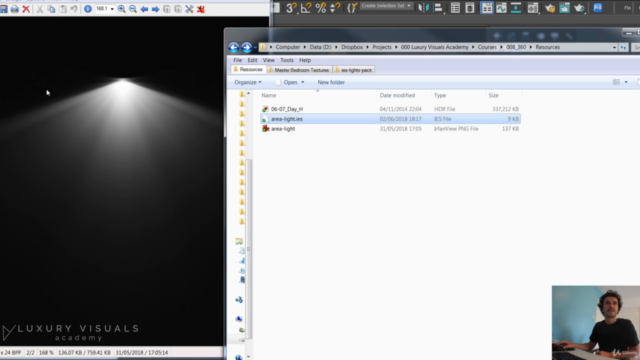This screenshot has height=360, width=640.
Task: Expand the address bar history dropdown arrow
Action: (614, 48)
